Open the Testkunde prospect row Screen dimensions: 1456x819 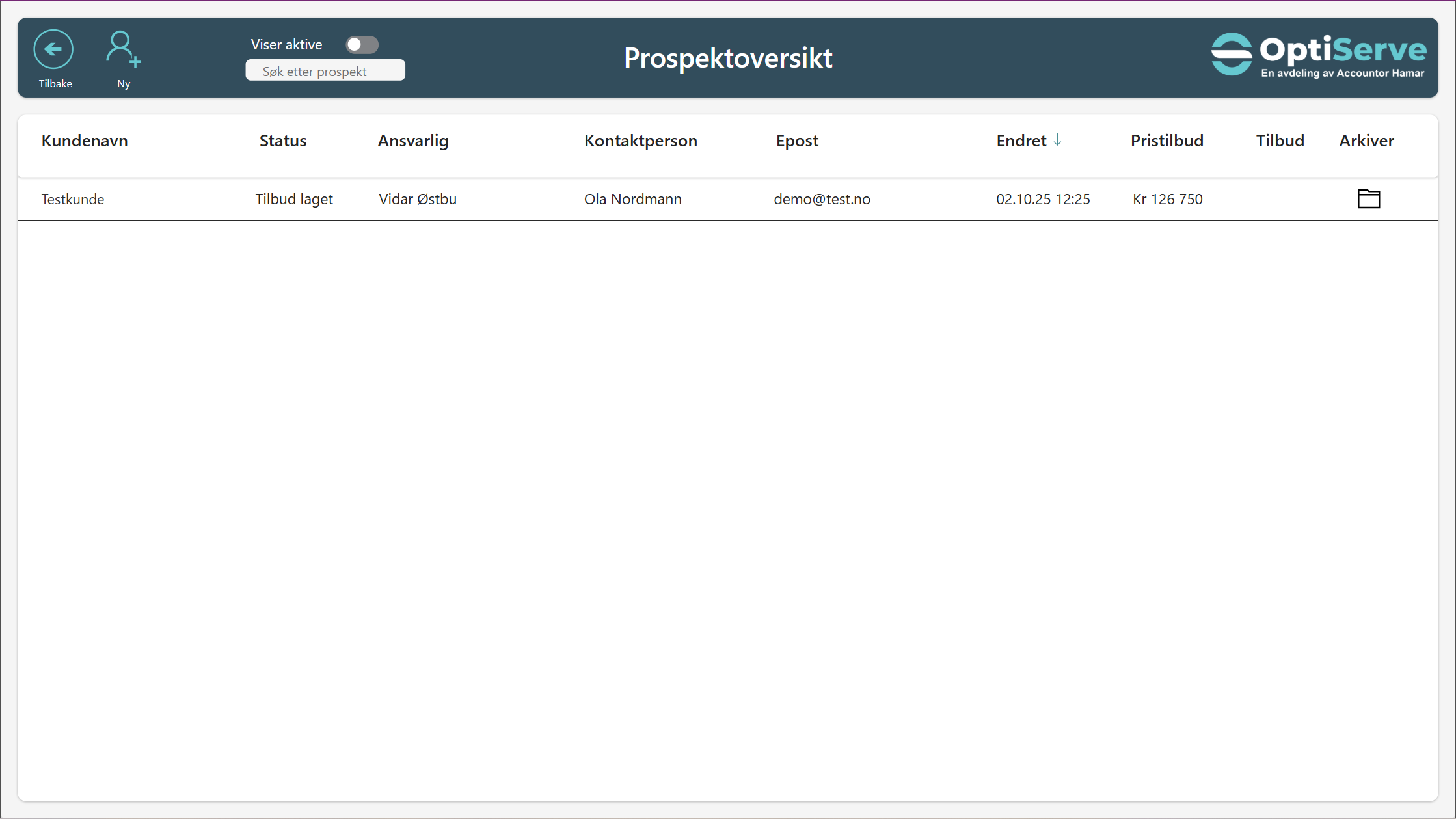pyautogui.click(x=73, y=199)
